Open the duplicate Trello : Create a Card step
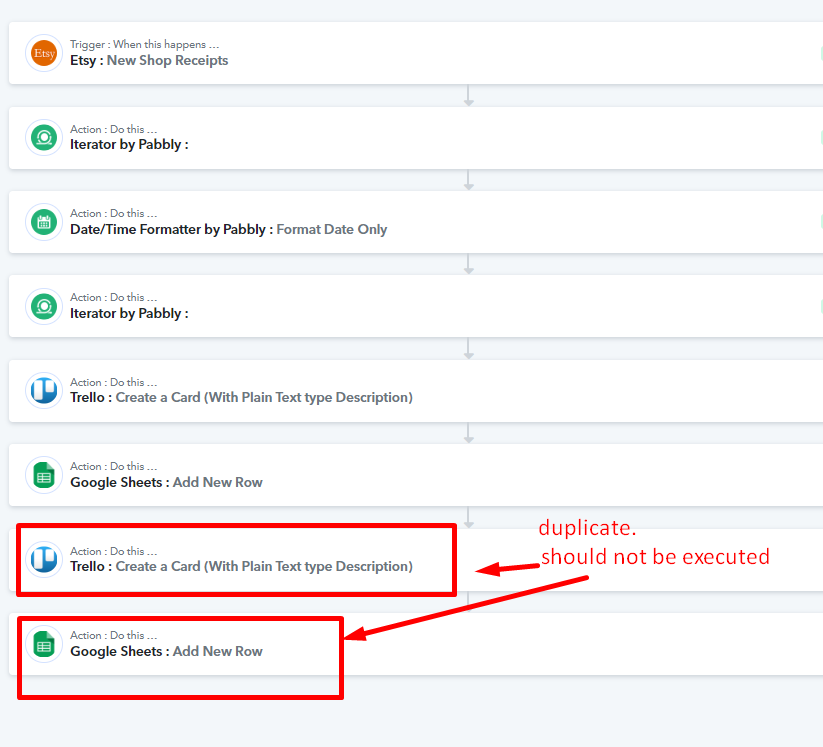Viewport: 823px width, 747px height. click(x=241, y=566)
